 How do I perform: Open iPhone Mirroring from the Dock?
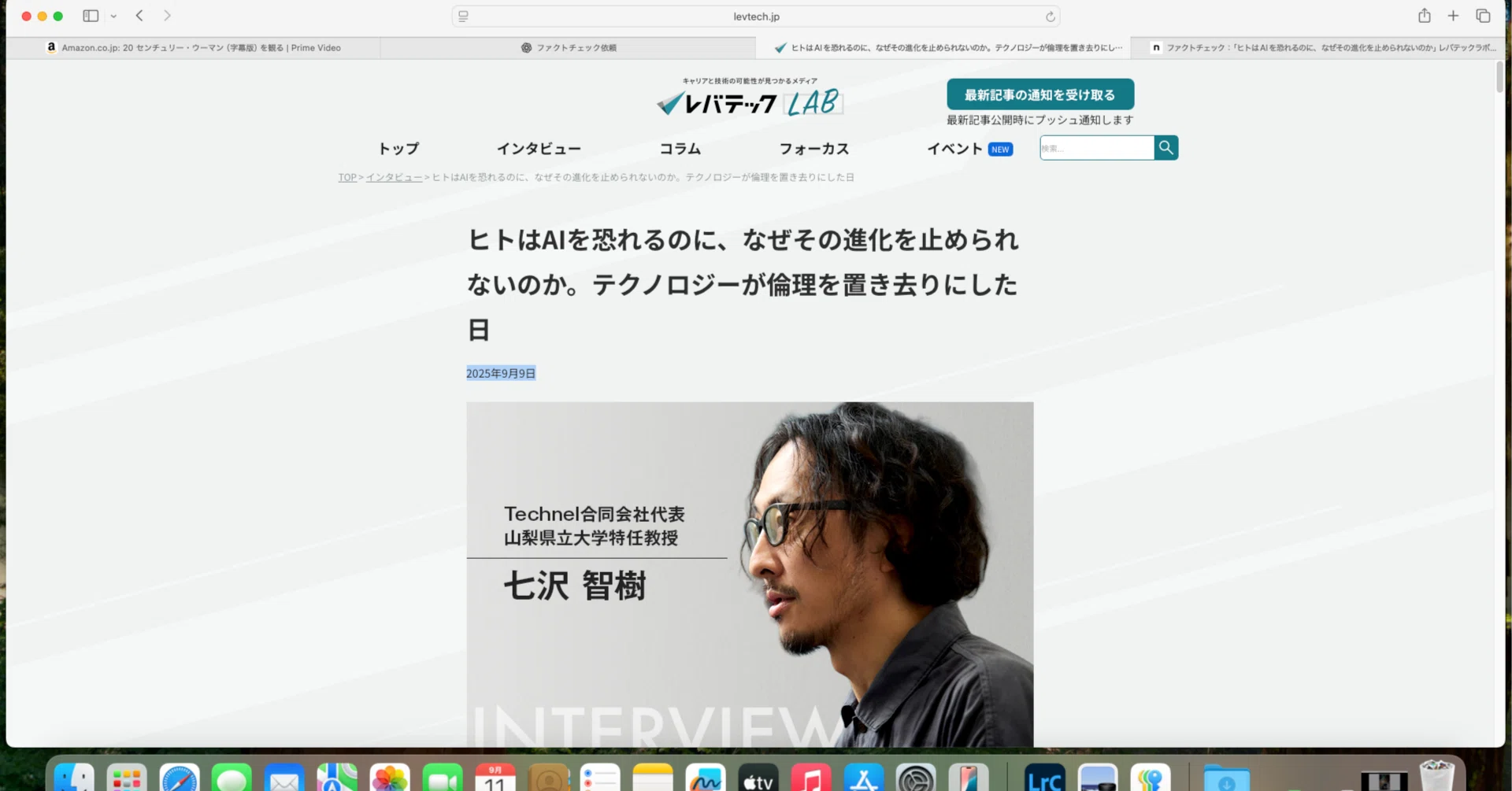tap(969, 778)
